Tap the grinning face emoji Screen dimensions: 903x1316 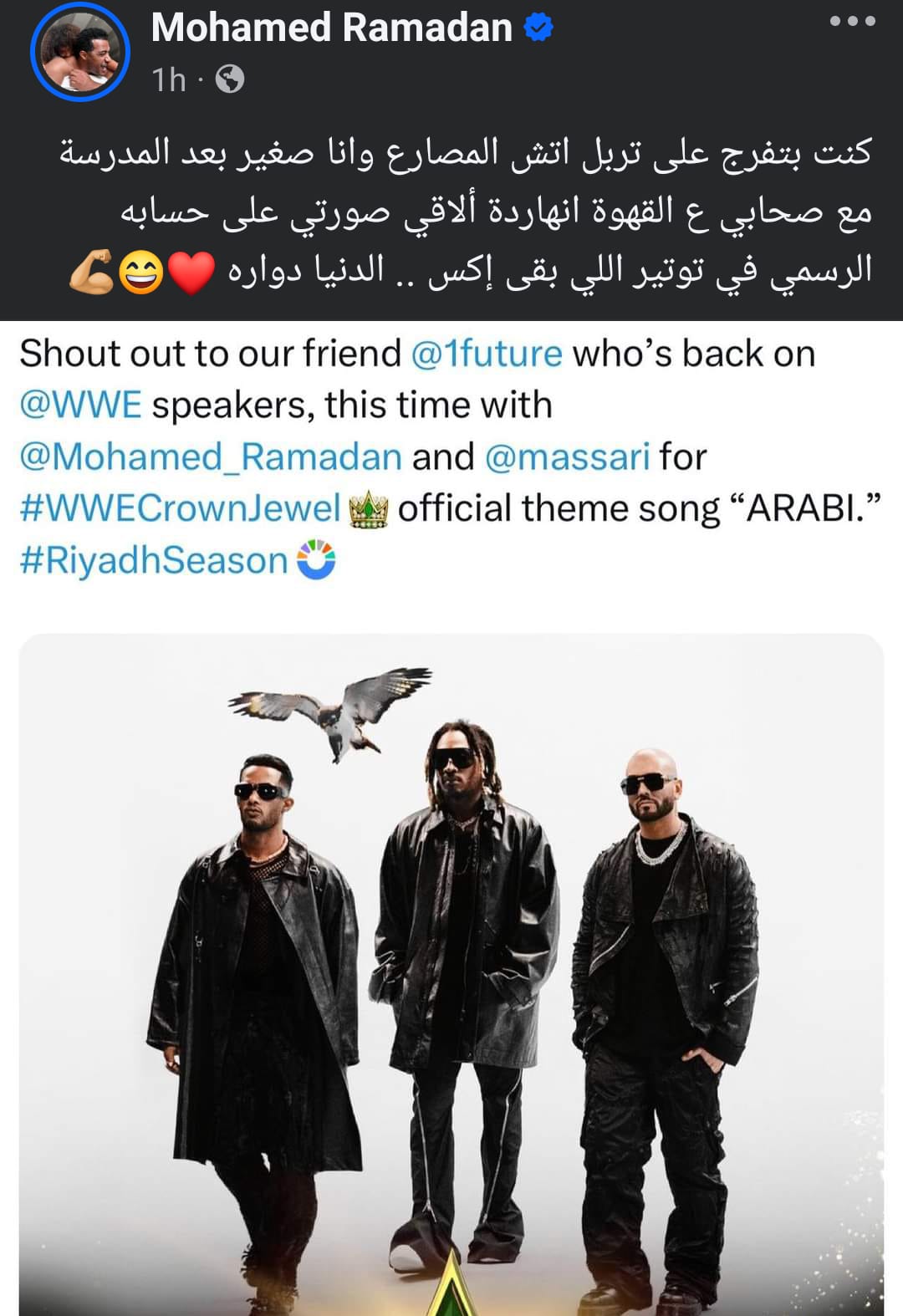tap(141, 273)
